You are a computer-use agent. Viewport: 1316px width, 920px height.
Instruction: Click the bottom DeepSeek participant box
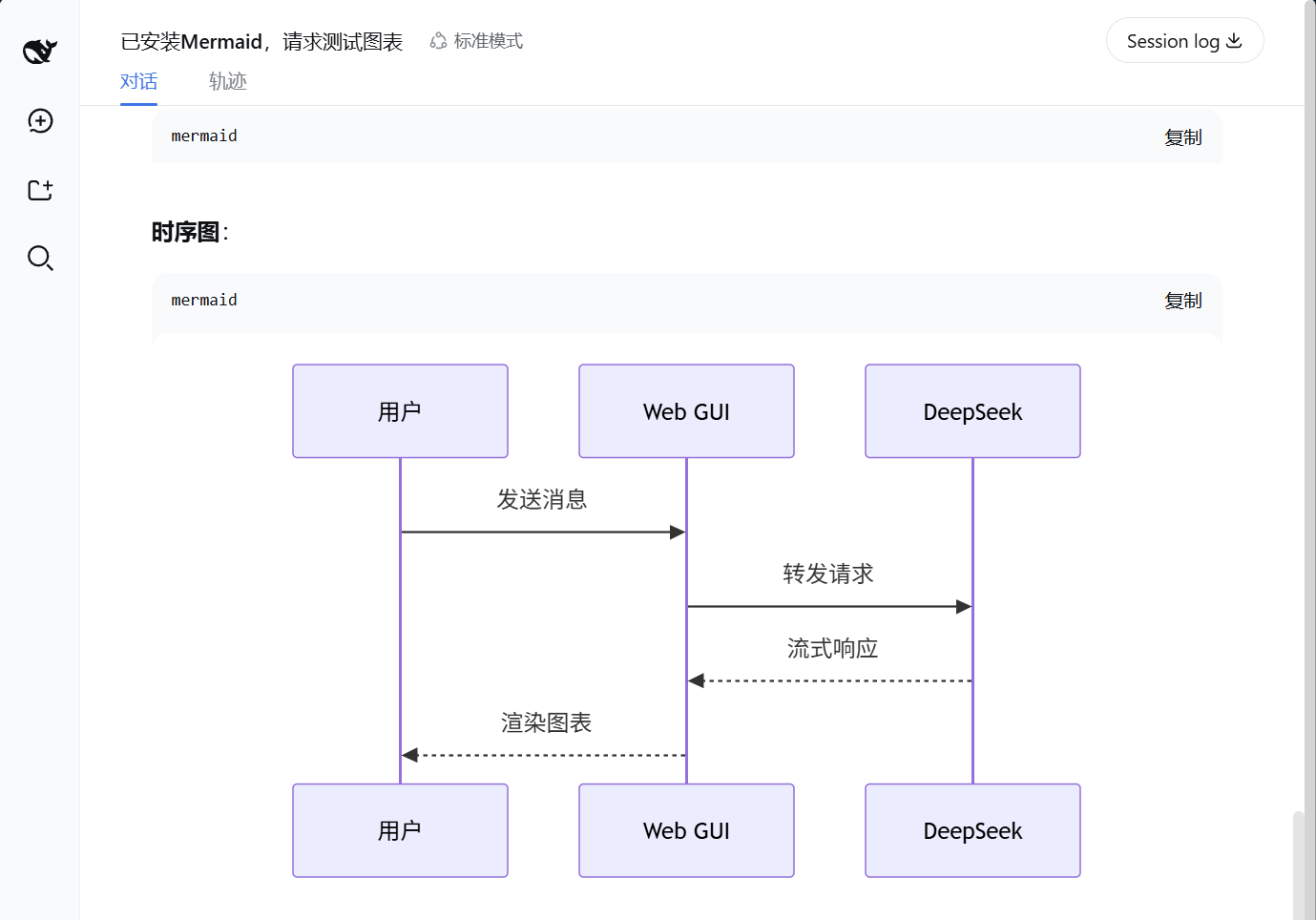click(x=972, y=830)
